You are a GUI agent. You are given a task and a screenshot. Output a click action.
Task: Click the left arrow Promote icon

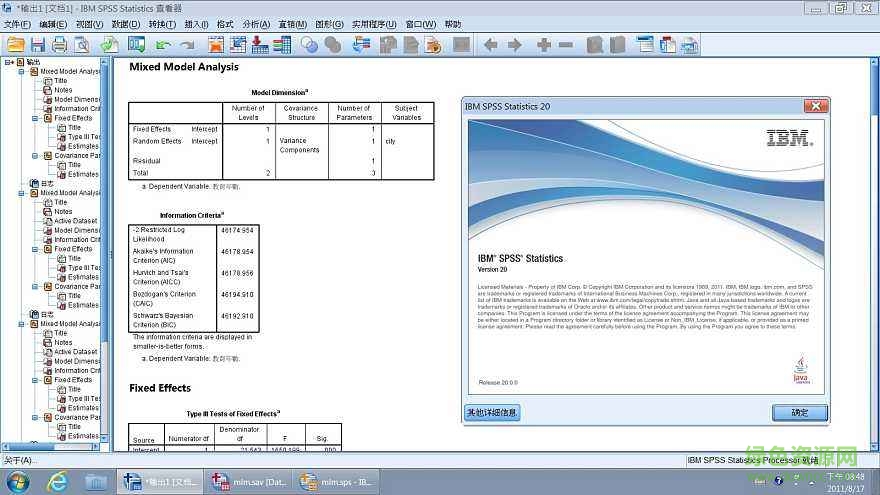click(x=491, y=45)
